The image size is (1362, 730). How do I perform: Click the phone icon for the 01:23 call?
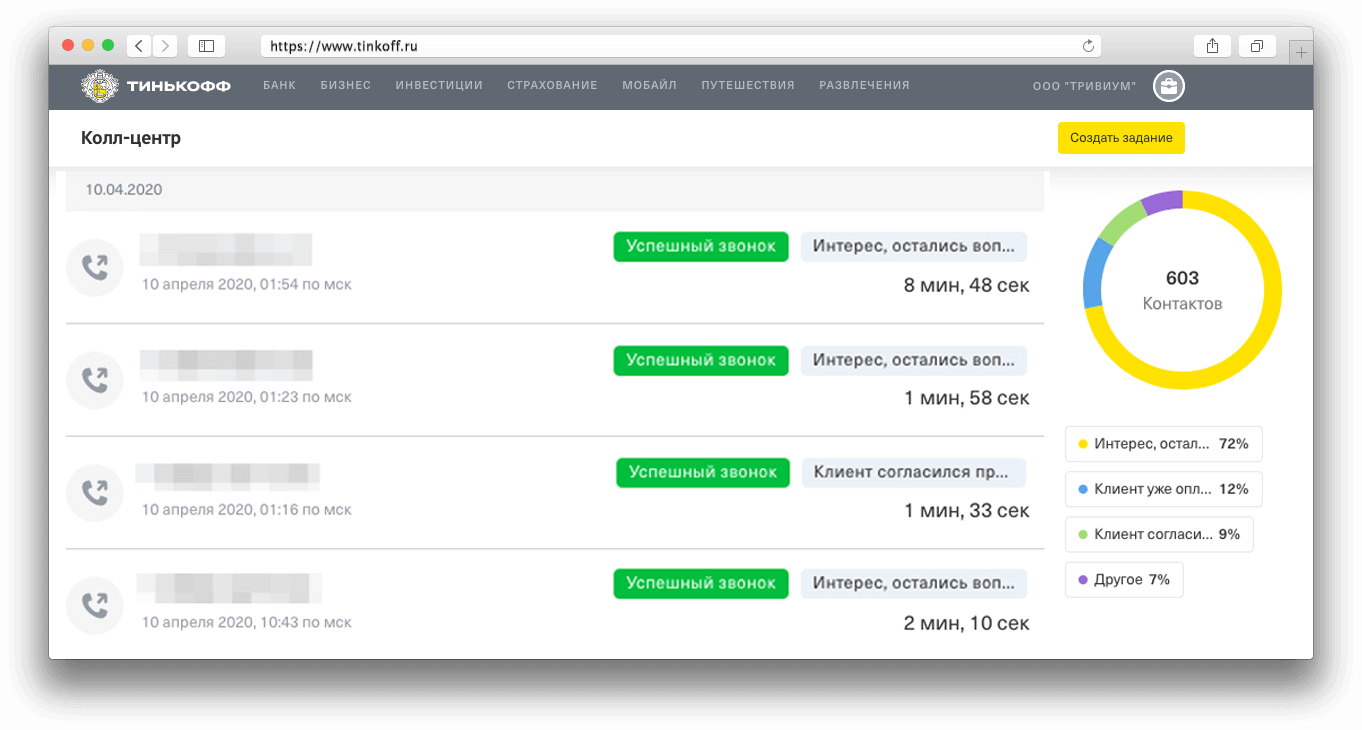[95, 380]
